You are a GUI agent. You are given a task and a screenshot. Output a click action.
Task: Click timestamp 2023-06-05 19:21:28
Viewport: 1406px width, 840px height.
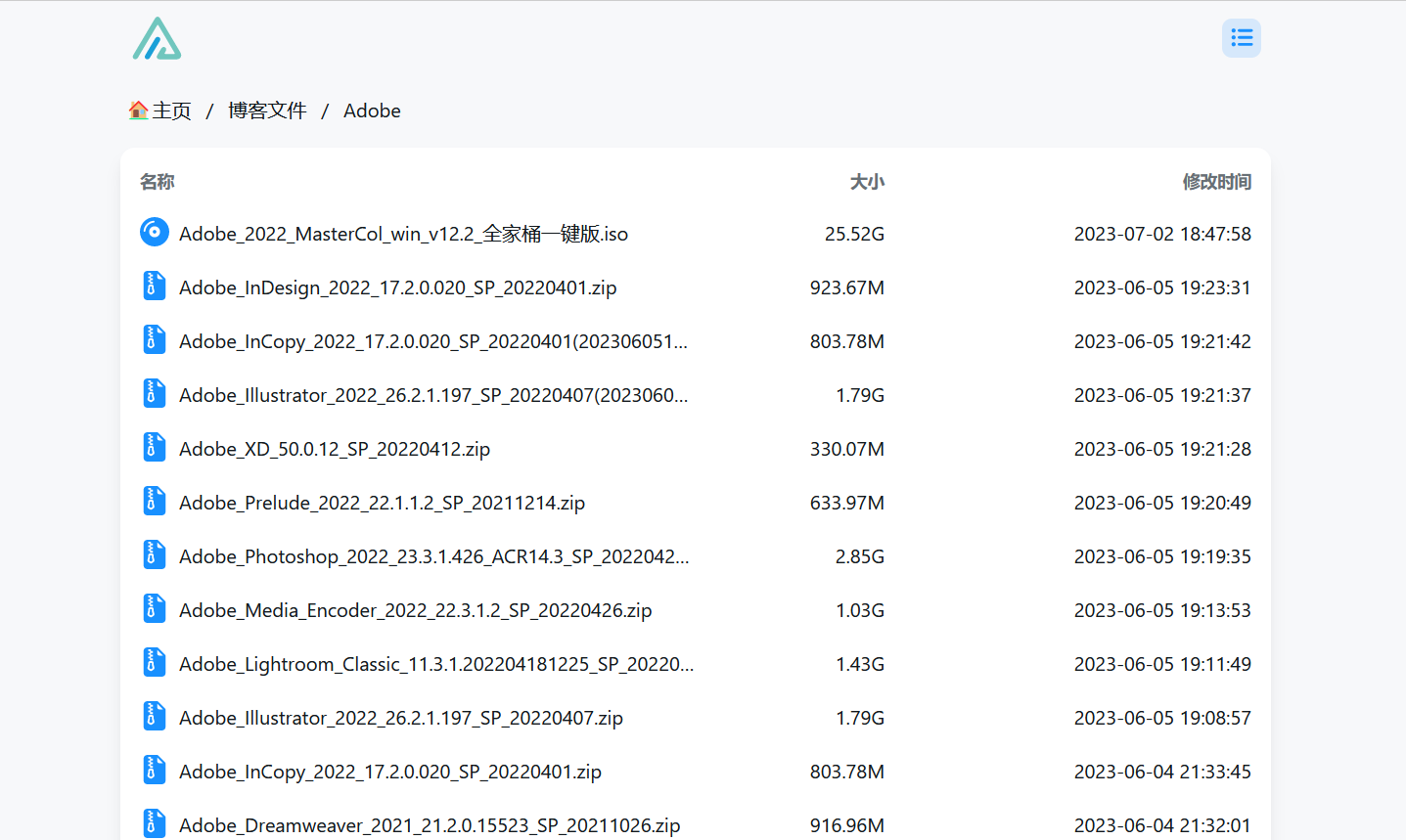1162,449
